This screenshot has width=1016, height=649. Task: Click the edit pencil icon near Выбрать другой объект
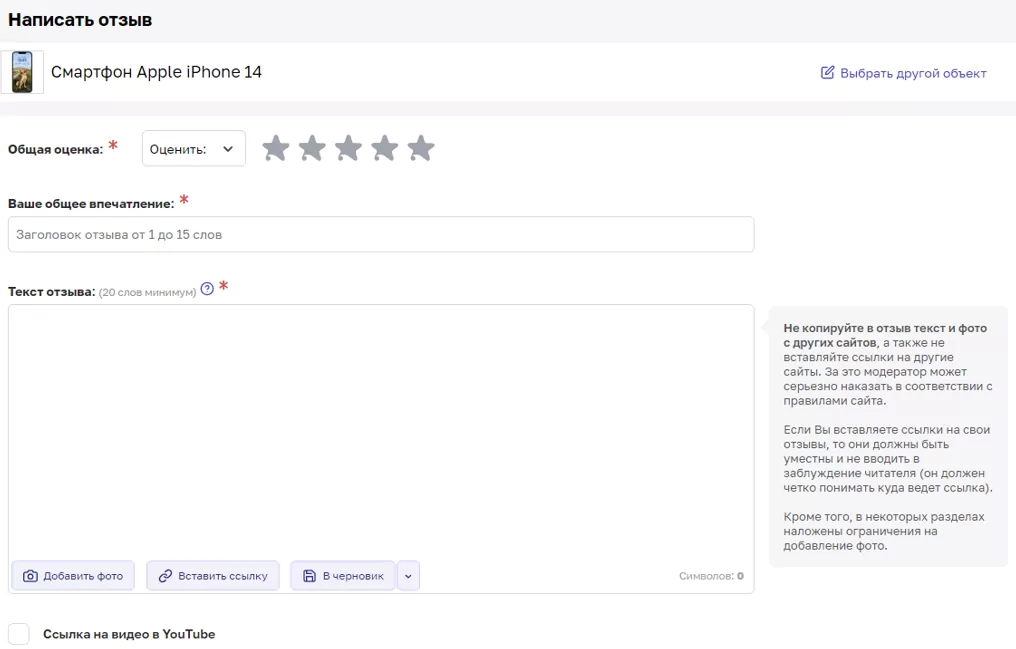click(827, 73)
